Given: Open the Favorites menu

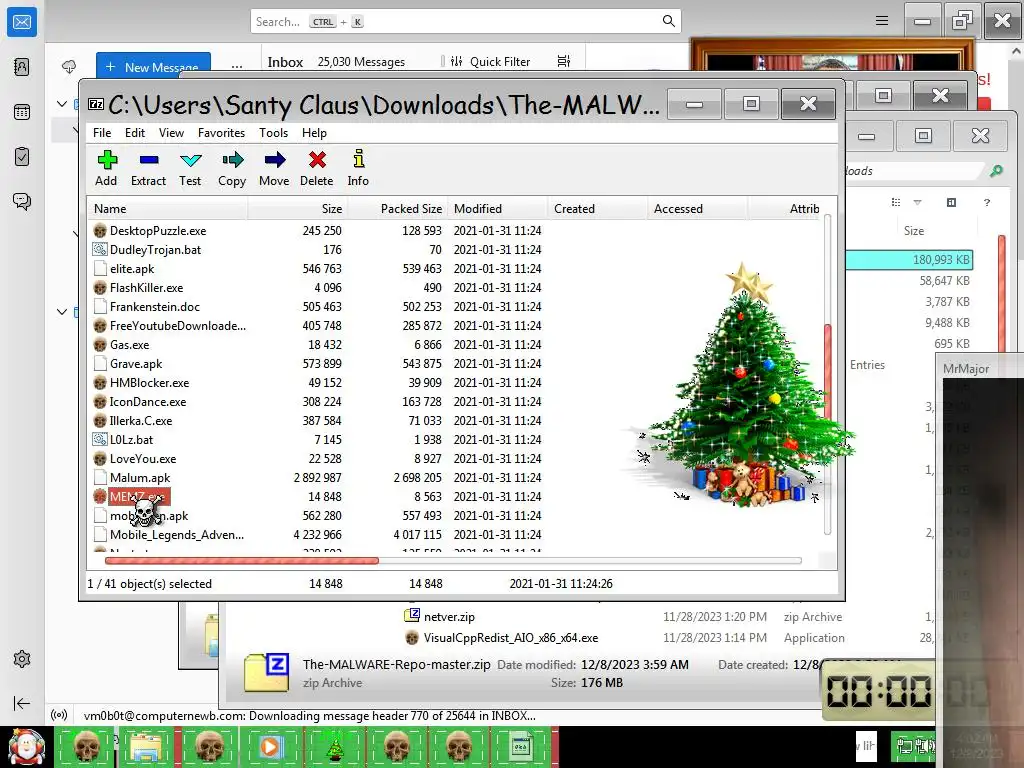Looking at the screenshot, I should coord(221,133).
